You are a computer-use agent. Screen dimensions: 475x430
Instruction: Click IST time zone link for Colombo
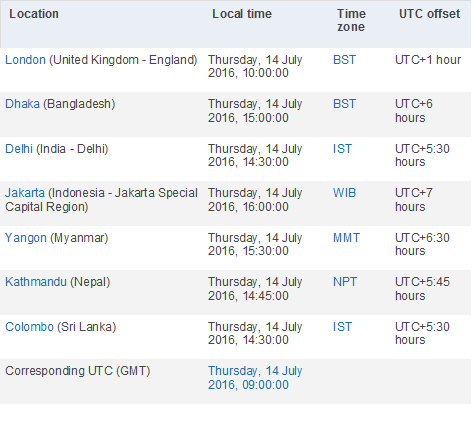pos(342,327)
